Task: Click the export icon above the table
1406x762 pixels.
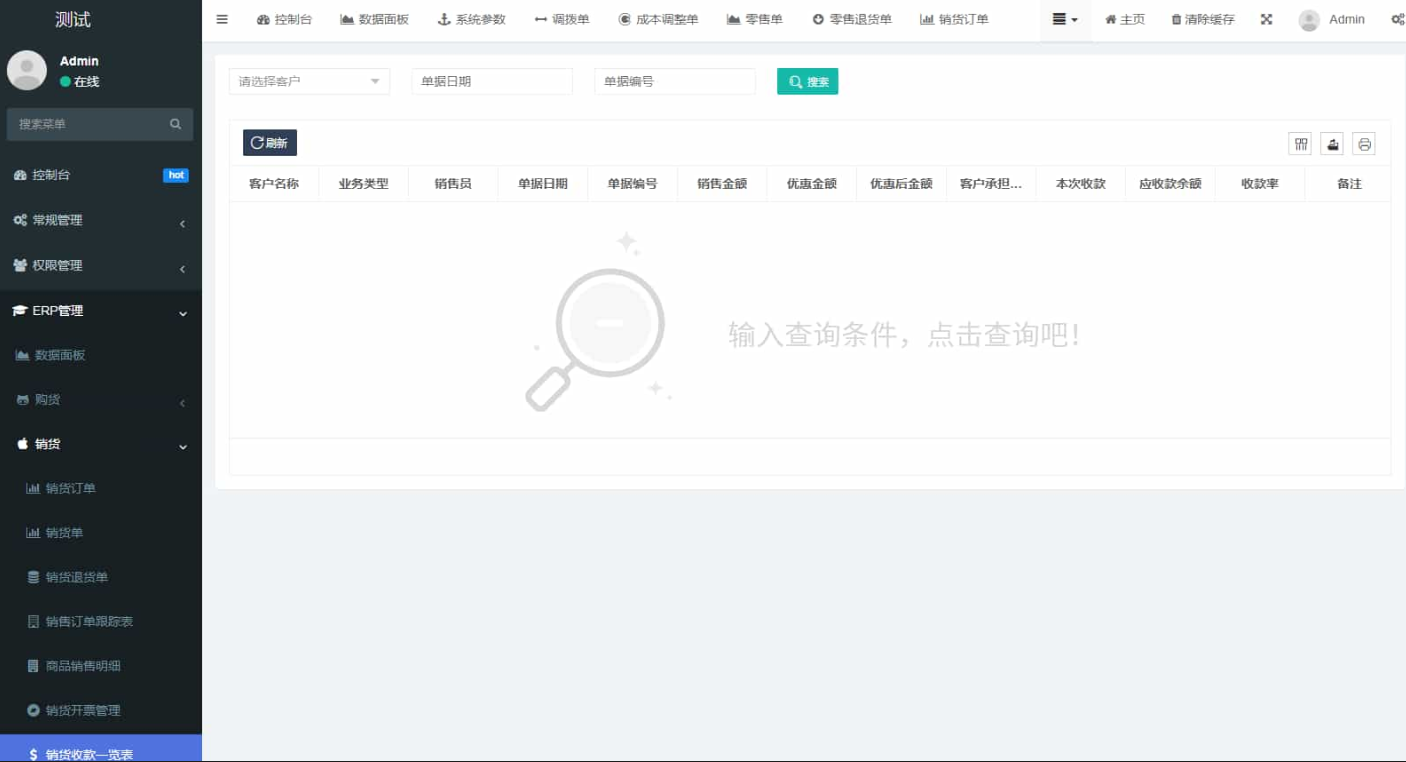Action: click(x=1332, y=143)
